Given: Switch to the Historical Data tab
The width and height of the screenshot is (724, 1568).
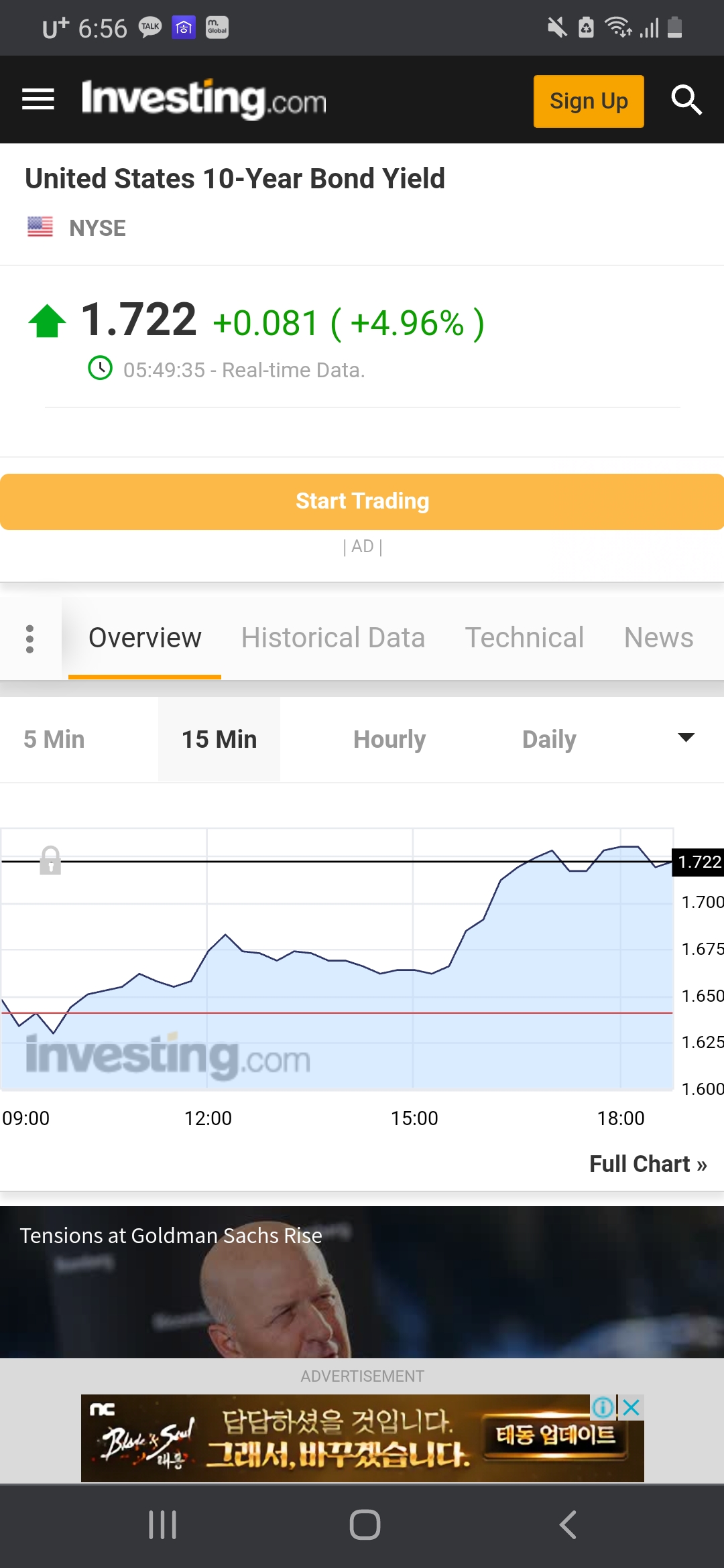Looking at the screenshot, I should 333,638.
